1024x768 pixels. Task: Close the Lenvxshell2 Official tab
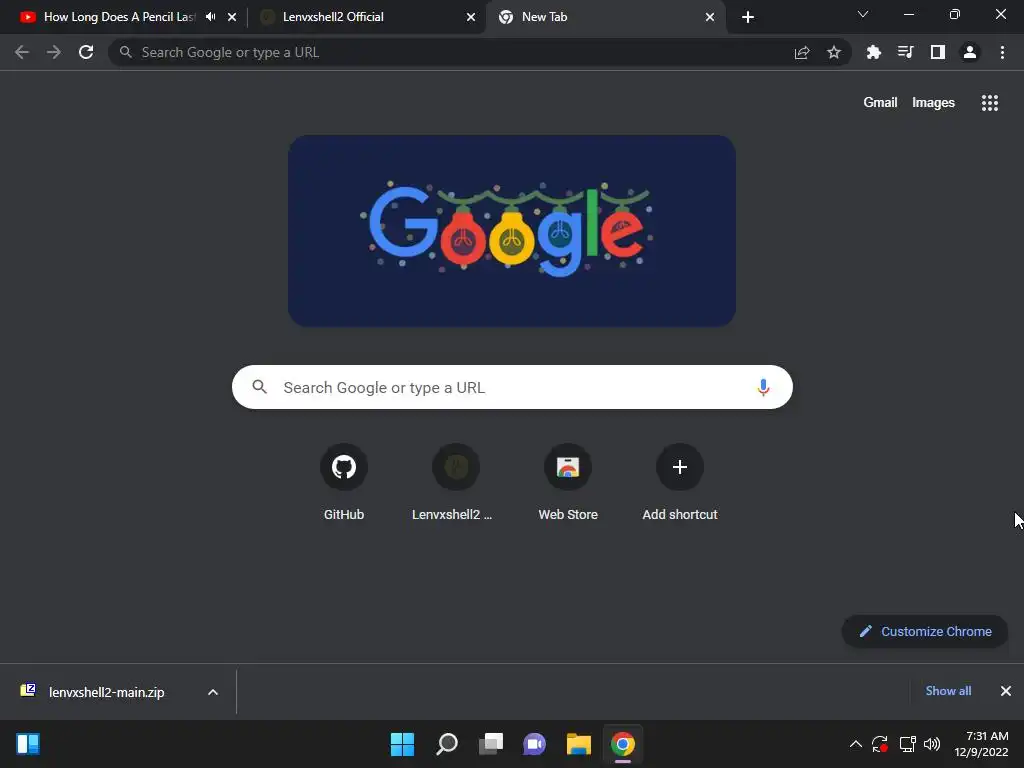coord(471,17)
